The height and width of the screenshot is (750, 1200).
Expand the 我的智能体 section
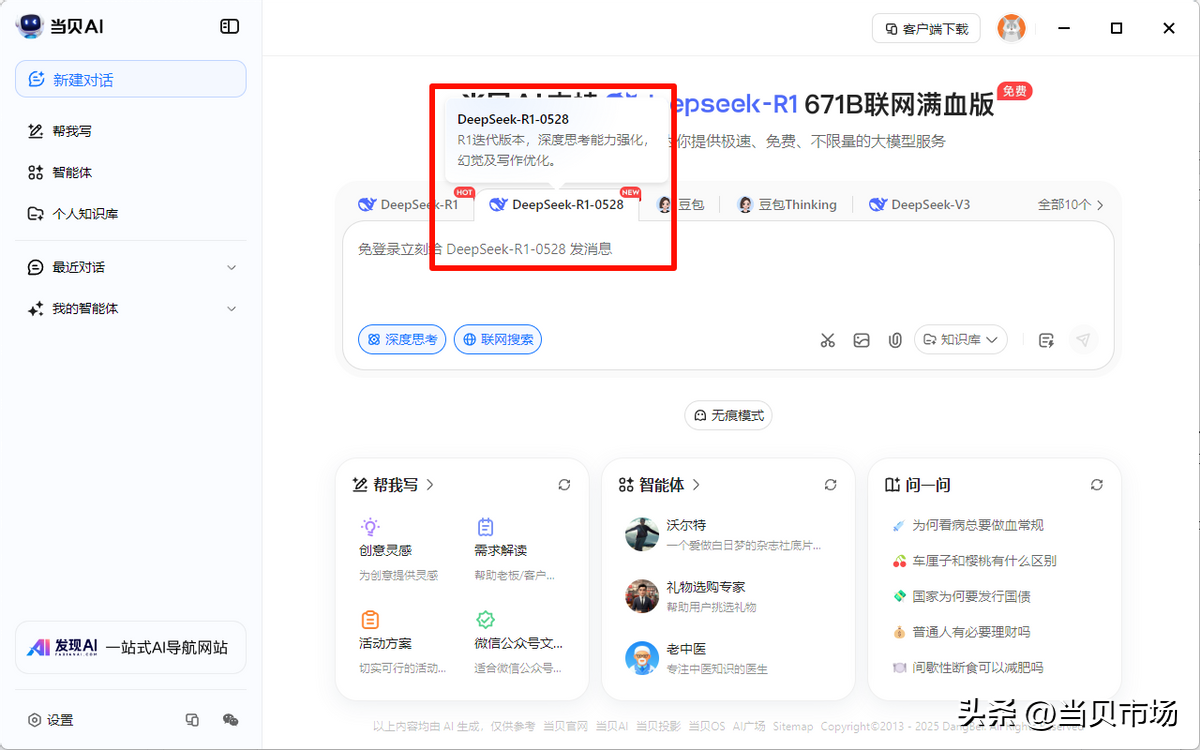[x=131, y=309]
